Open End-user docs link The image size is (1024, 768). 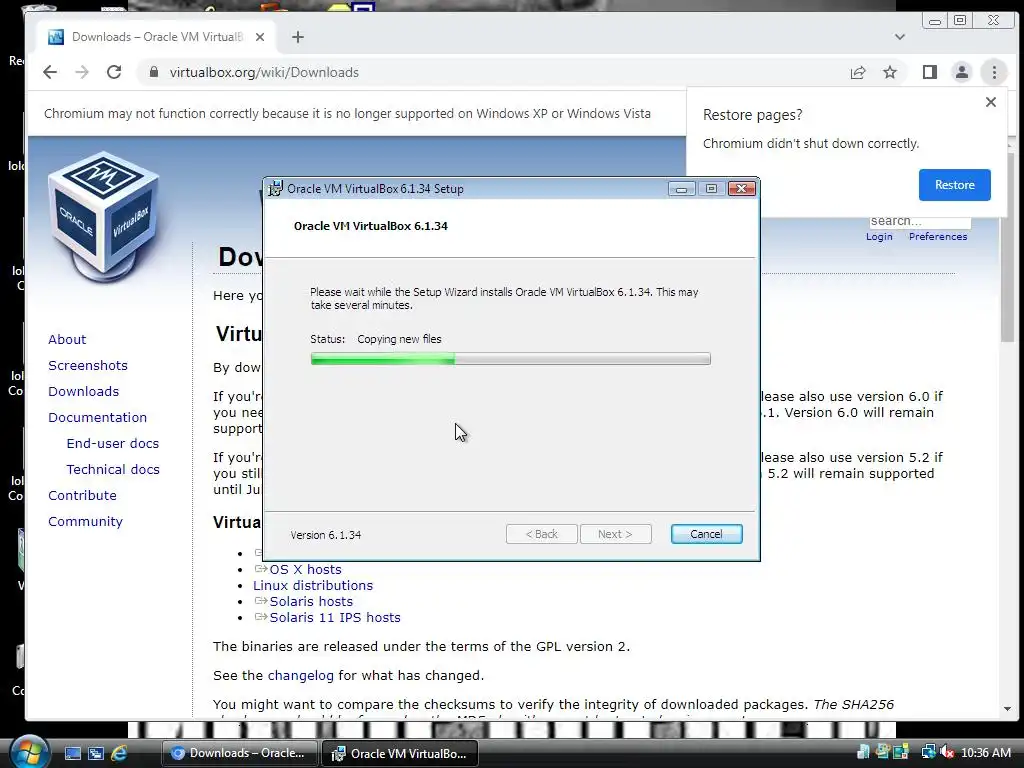point(112,443)
